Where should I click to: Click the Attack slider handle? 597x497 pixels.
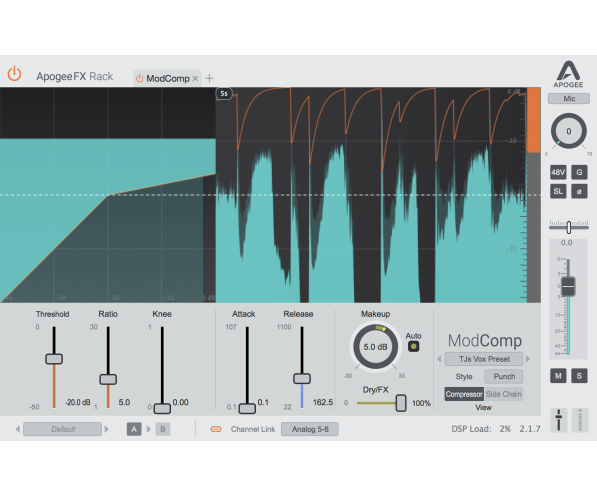click(247, 409)
